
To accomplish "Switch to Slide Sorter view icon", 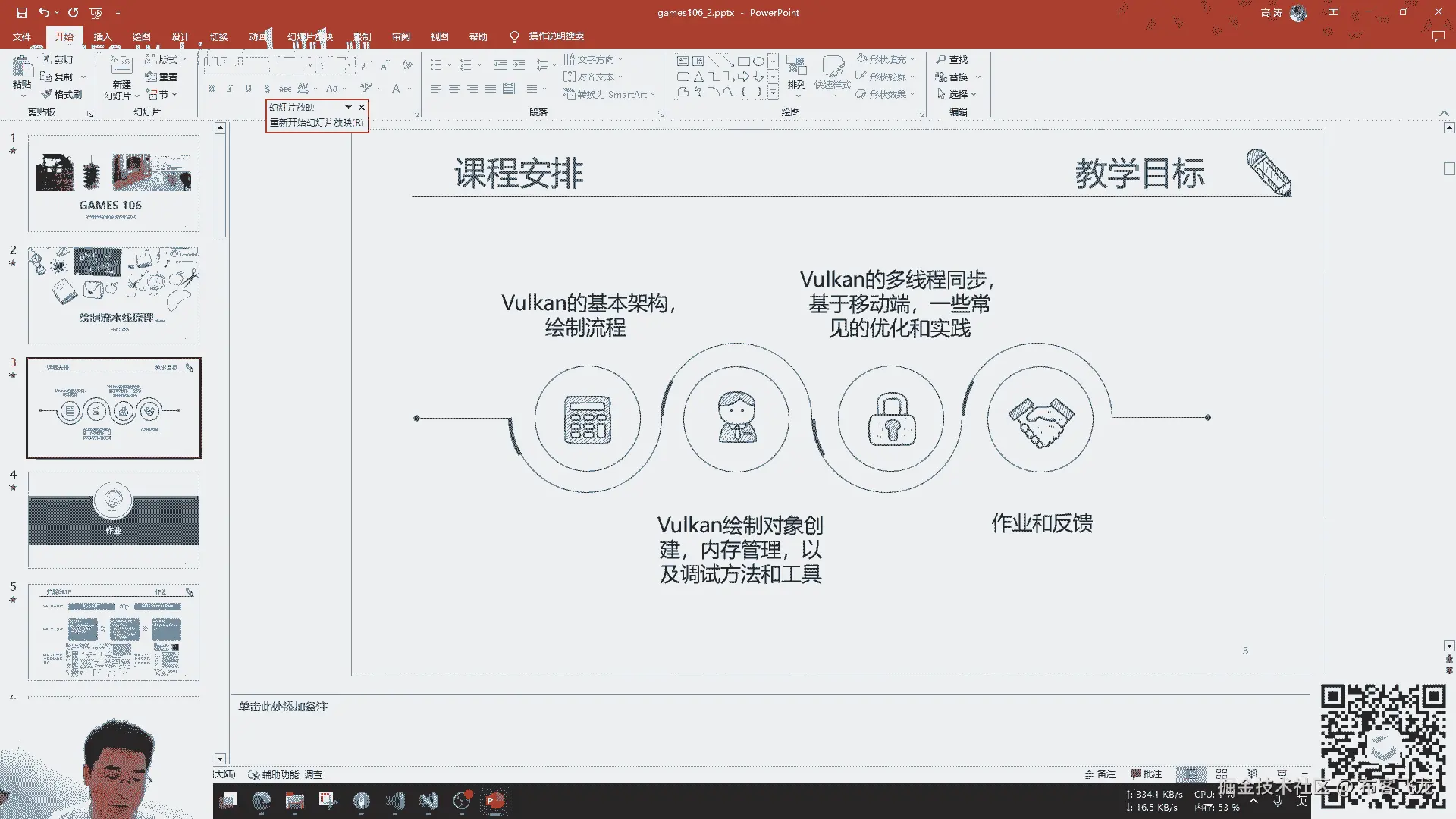I will click(1222, 774).
